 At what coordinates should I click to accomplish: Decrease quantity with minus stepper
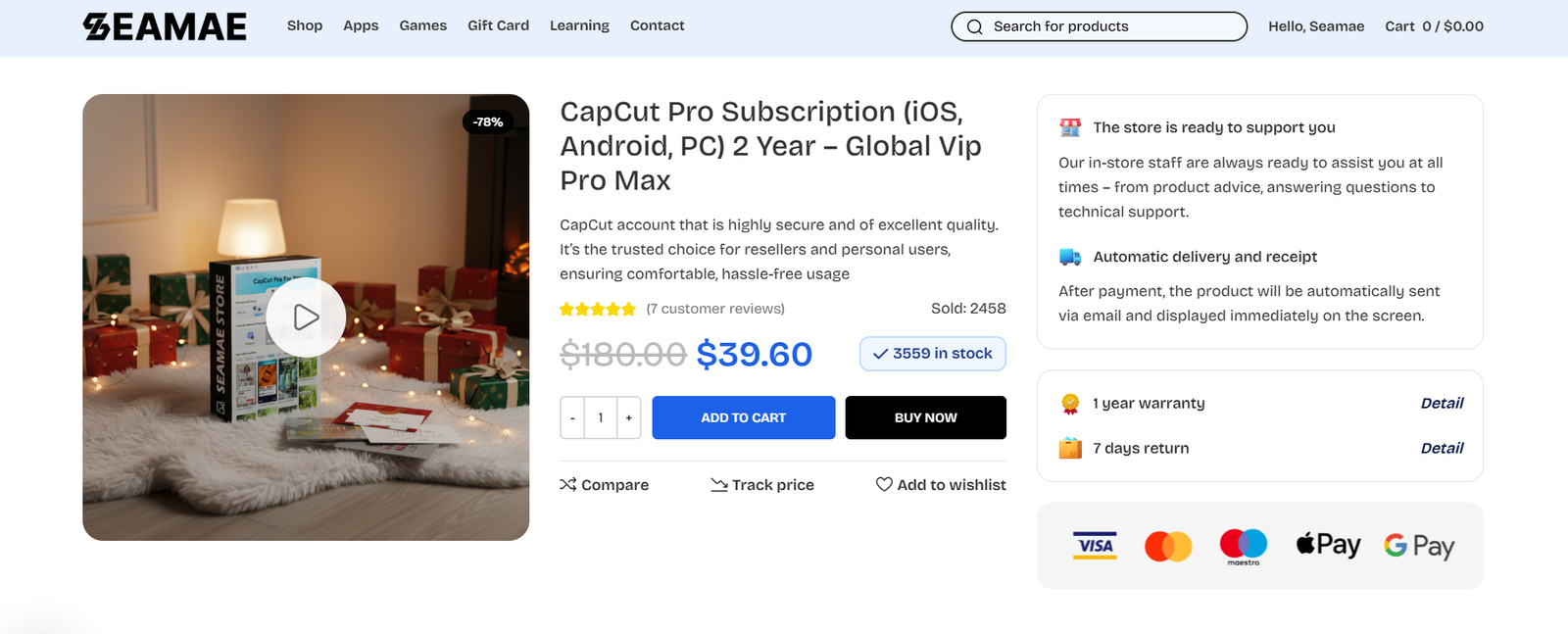coord(571,417)
